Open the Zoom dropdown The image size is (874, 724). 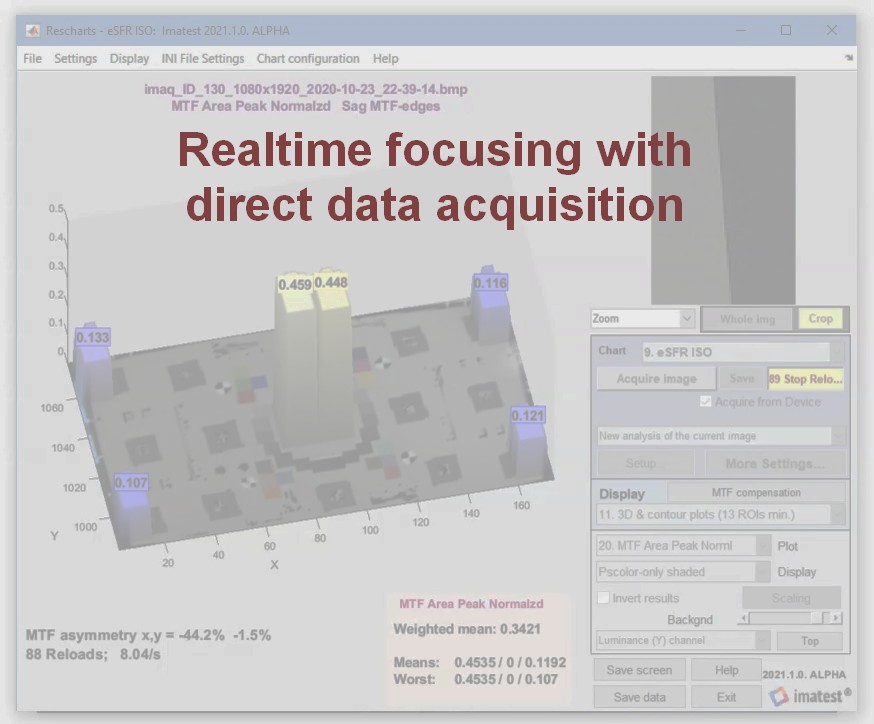tap(643, 319)
